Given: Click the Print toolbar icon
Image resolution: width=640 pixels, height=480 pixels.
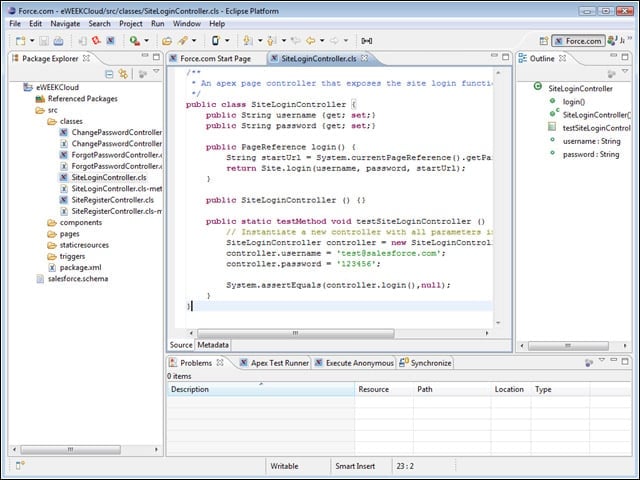Looking at the screenshot, I should [58, 41].
